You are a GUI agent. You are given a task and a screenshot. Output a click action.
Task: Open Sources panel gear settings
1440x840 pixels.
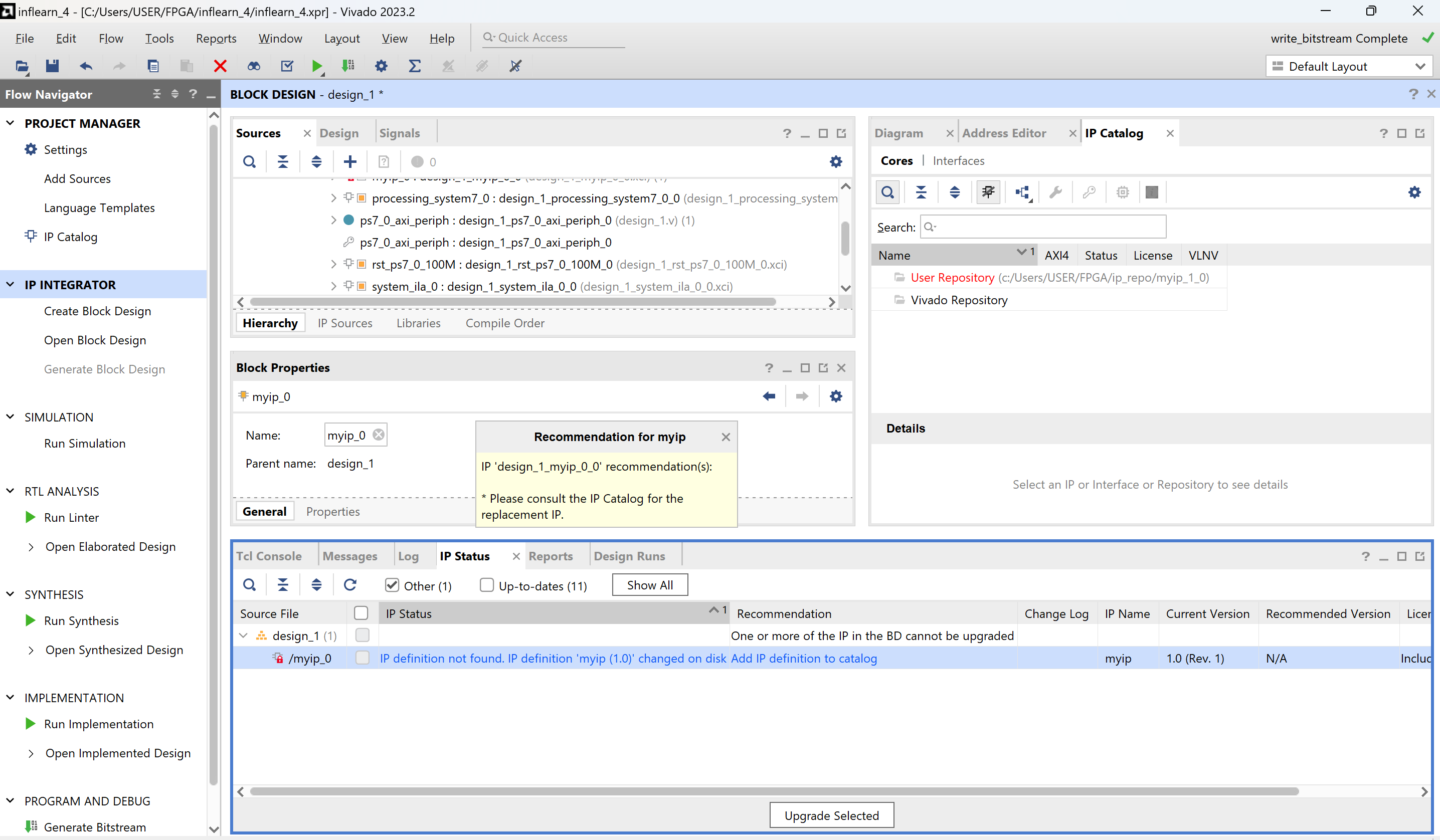pyautogui.click(x=835, y=161)
